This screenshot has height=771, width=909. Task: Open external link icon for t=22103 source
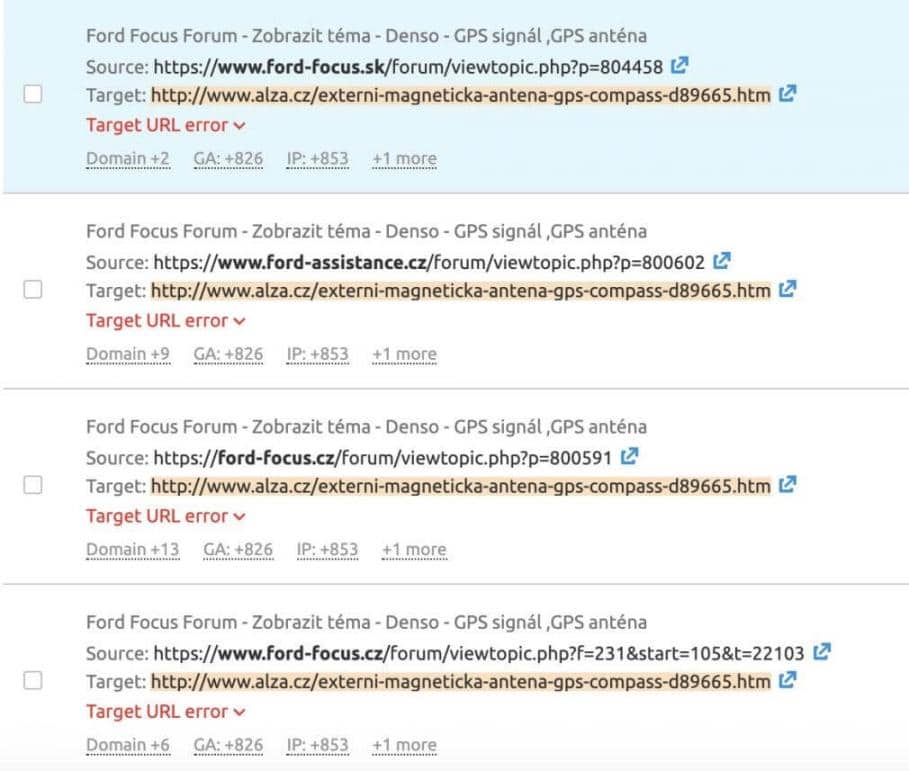pyautogui.click(x=822, y=652)
